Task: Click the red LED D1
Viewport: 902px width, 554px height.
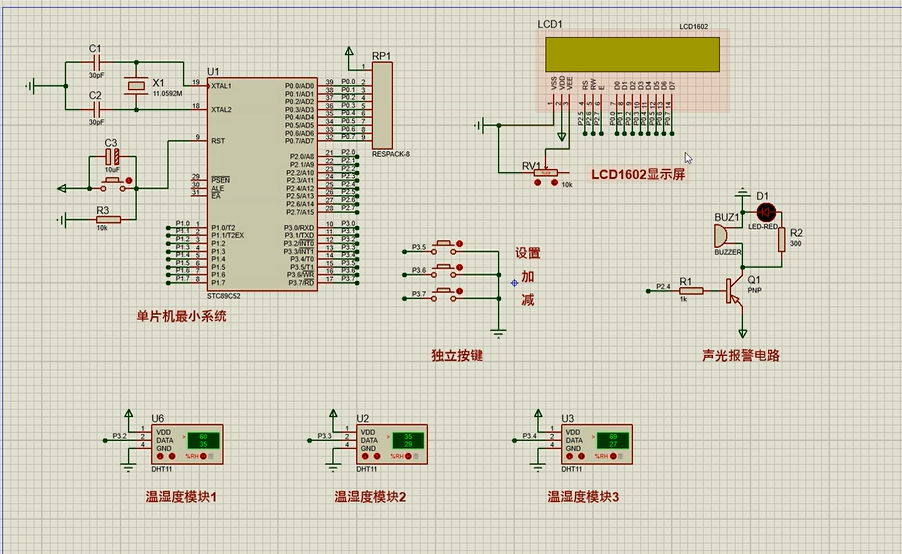Action: (767, 211)
